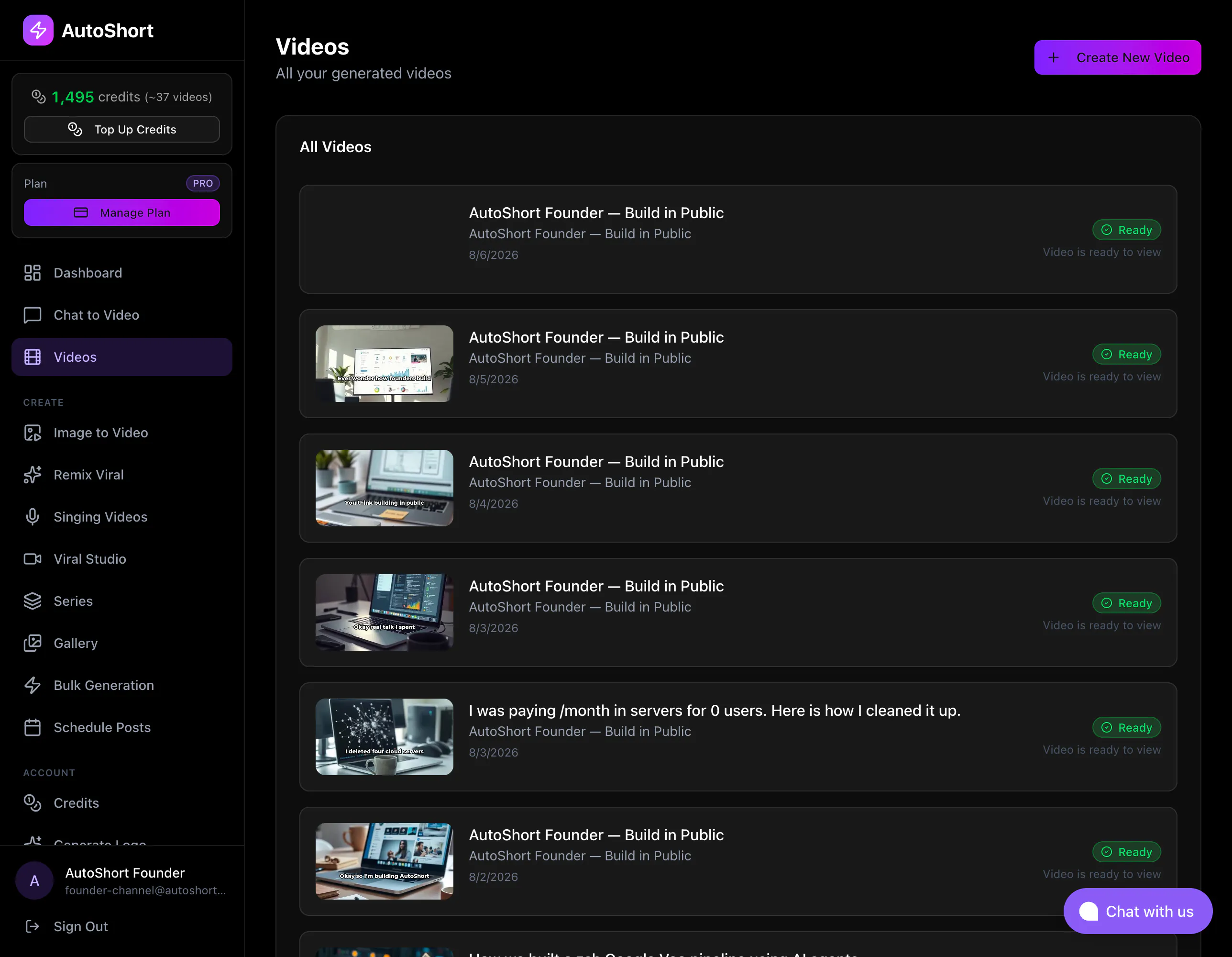Click the Gallery images icon
This screenshot has height=957, width=1232.
coord(33,643)
